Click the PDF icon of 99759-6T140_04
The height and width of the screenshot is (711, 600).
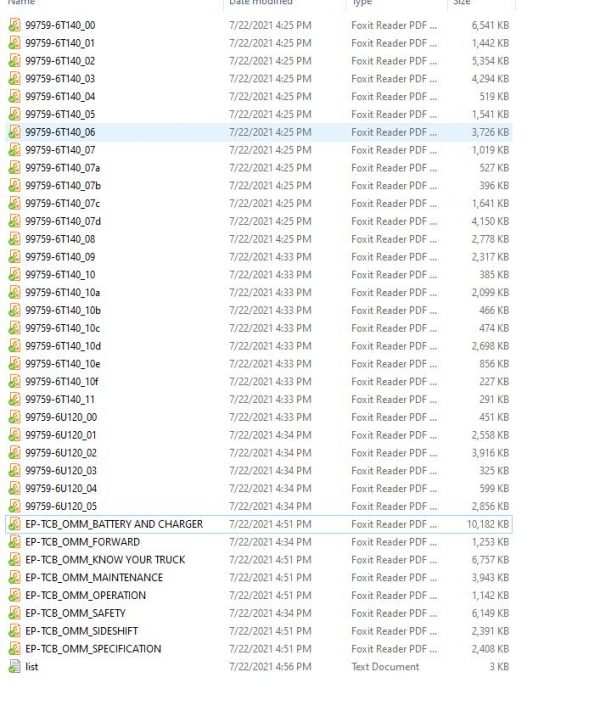click(15, 96)
